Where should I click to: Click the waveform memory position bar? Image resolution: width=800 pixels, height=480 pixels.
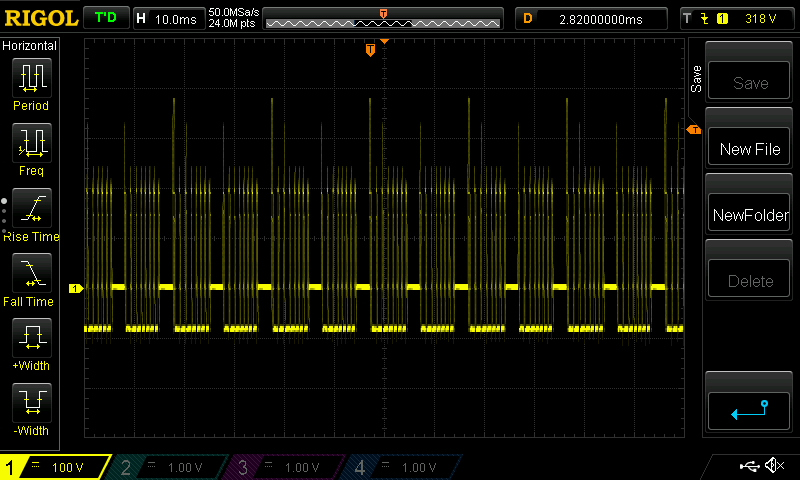[384, 21]
